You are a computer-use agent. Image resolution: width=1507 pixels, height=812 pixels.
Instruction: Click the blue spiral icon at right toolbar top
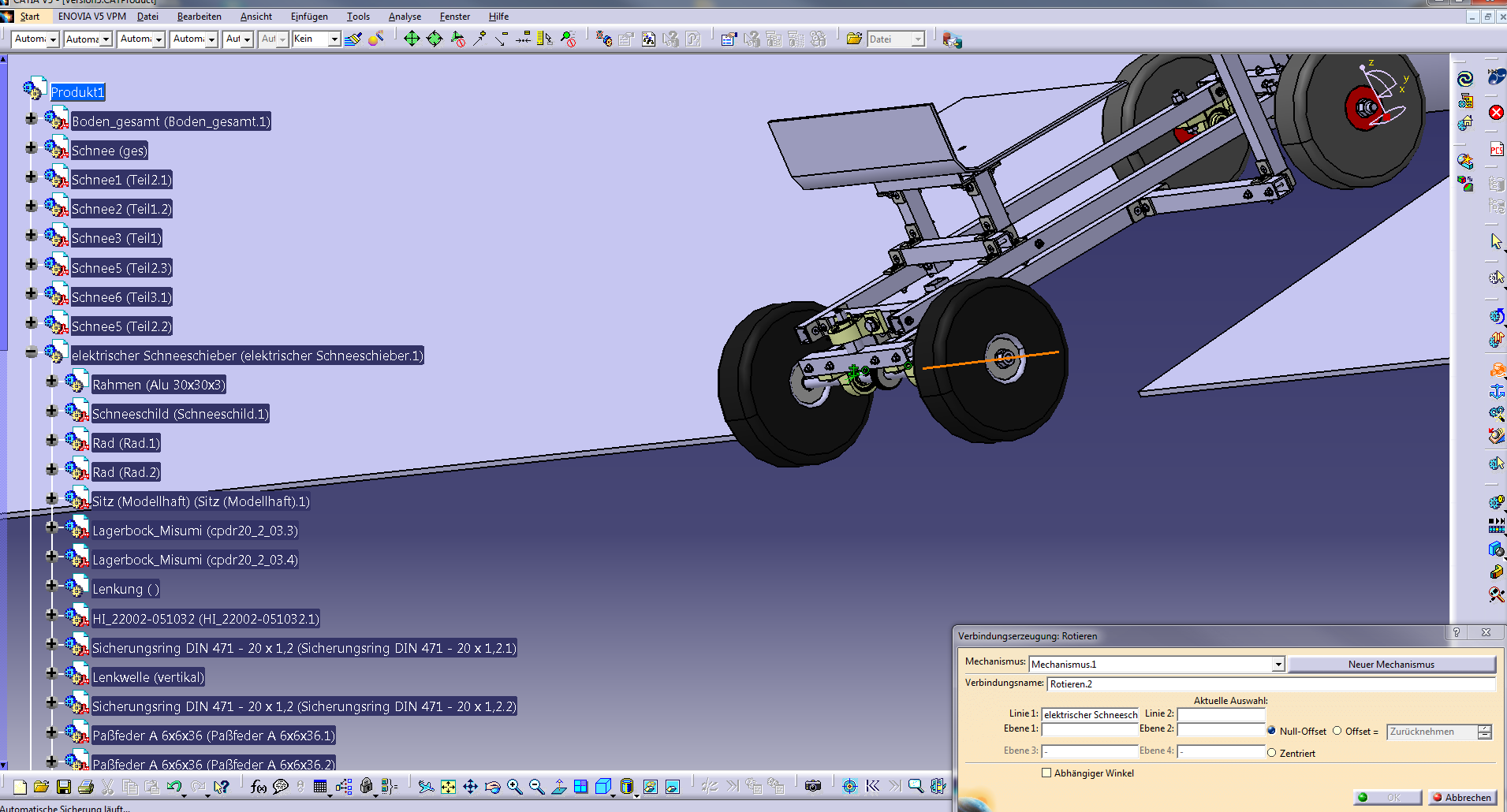pos(1465,79)
